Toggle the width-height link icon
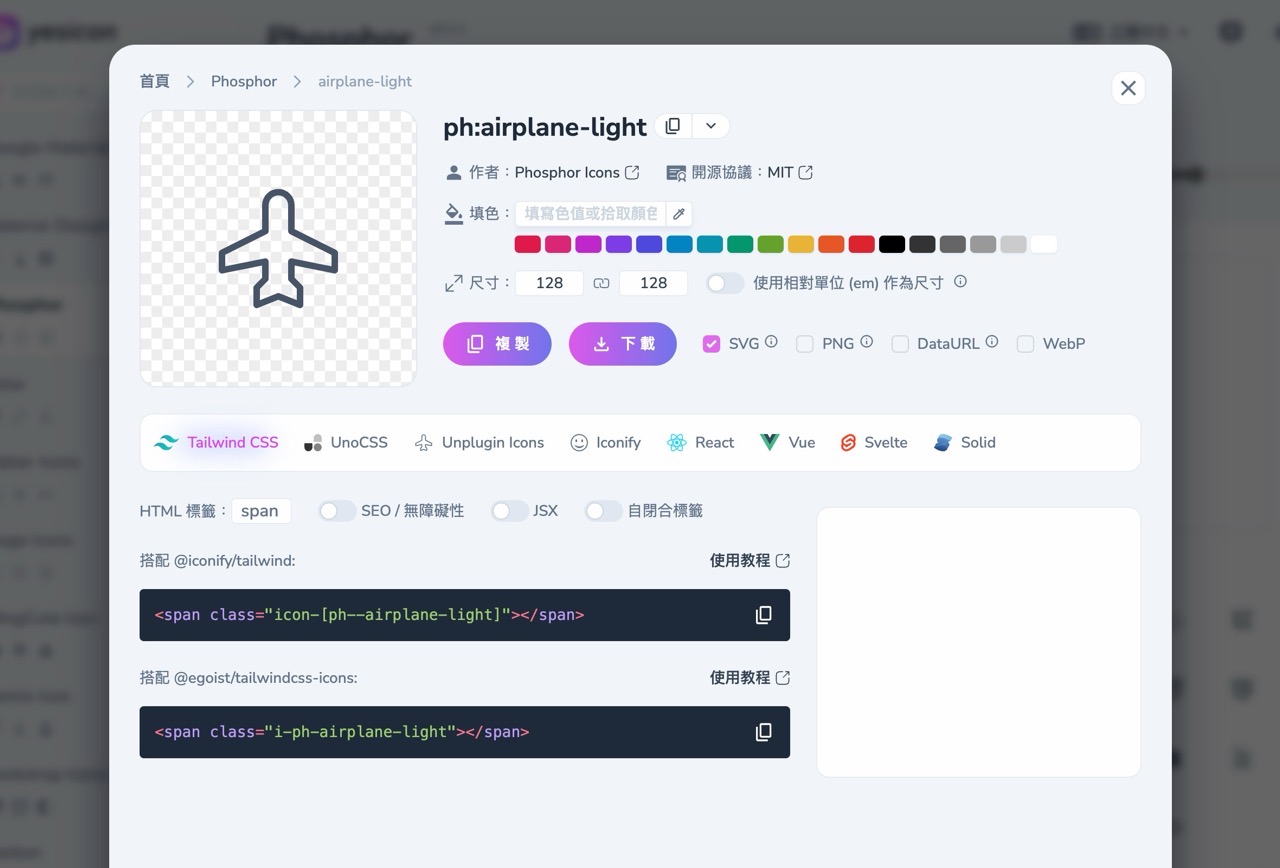The image size is (1280, 868). click(x=601, y=284)
